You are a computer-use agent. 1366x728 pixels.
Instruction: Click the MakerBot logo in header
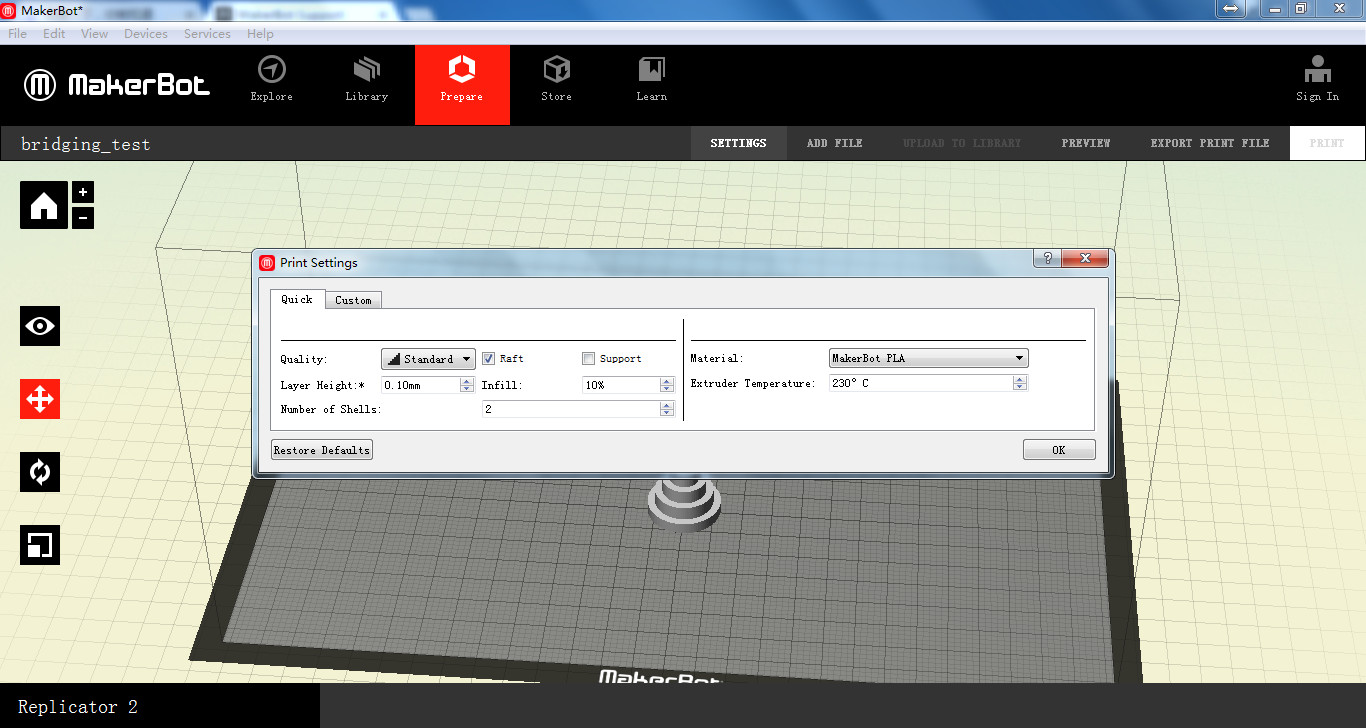pos(117,85)
